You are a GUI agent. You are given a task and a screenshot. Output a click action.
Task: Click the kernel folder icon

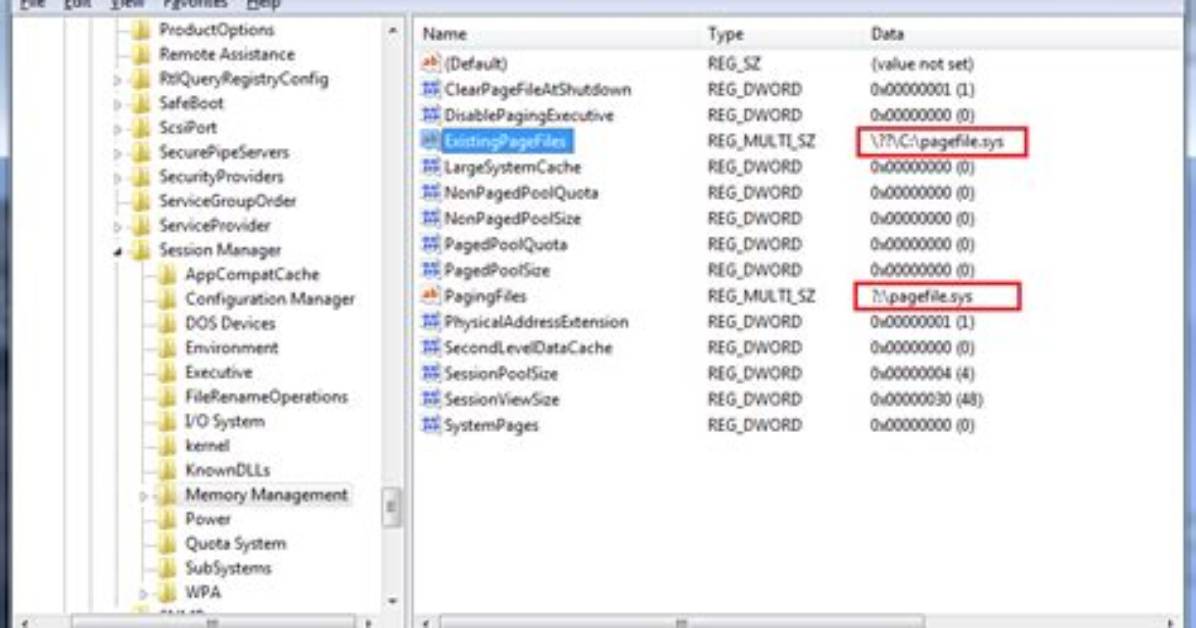(x=167, y=446)
